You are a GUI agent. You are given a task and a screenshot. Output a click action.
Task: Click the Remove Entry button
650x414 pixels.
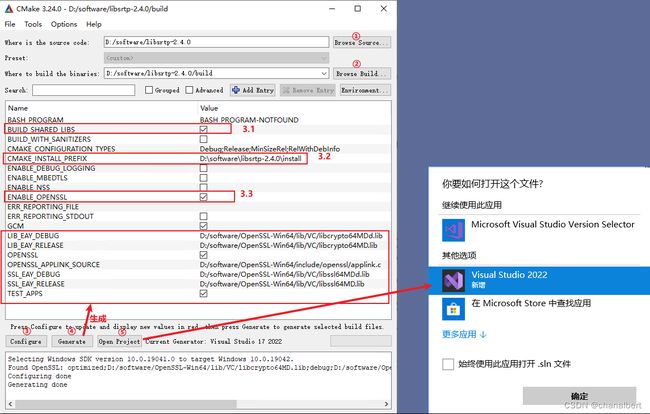pos(308,90)
